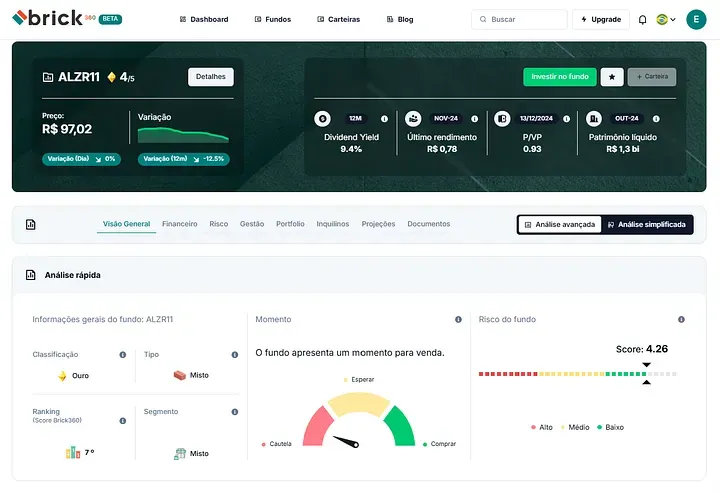The image size is (720, 493).
Task: Click the star favorite icon button
Action: point(611,77)
